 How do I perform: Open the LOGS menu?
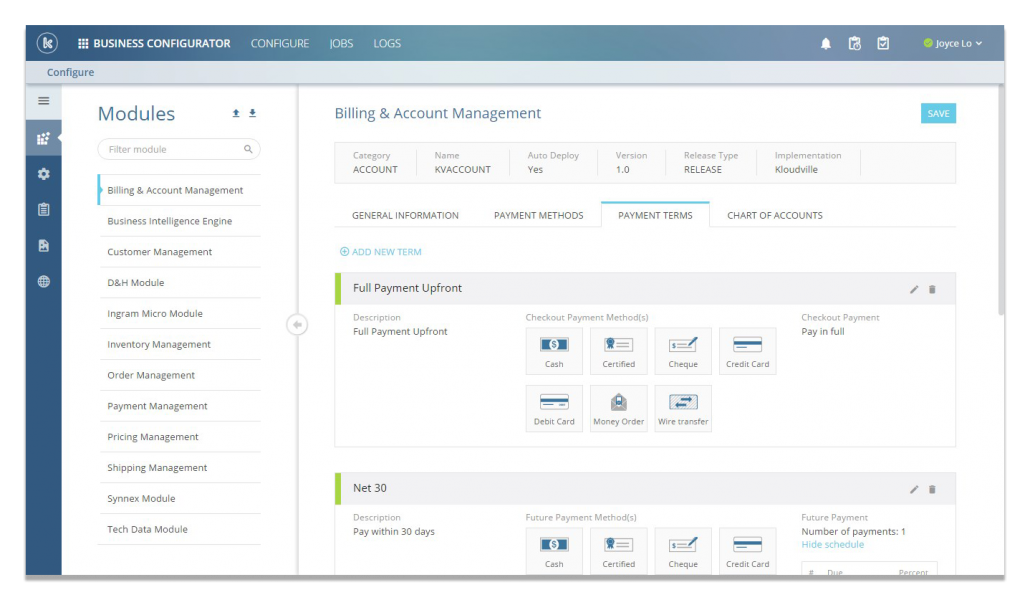(x=387, y=43)
